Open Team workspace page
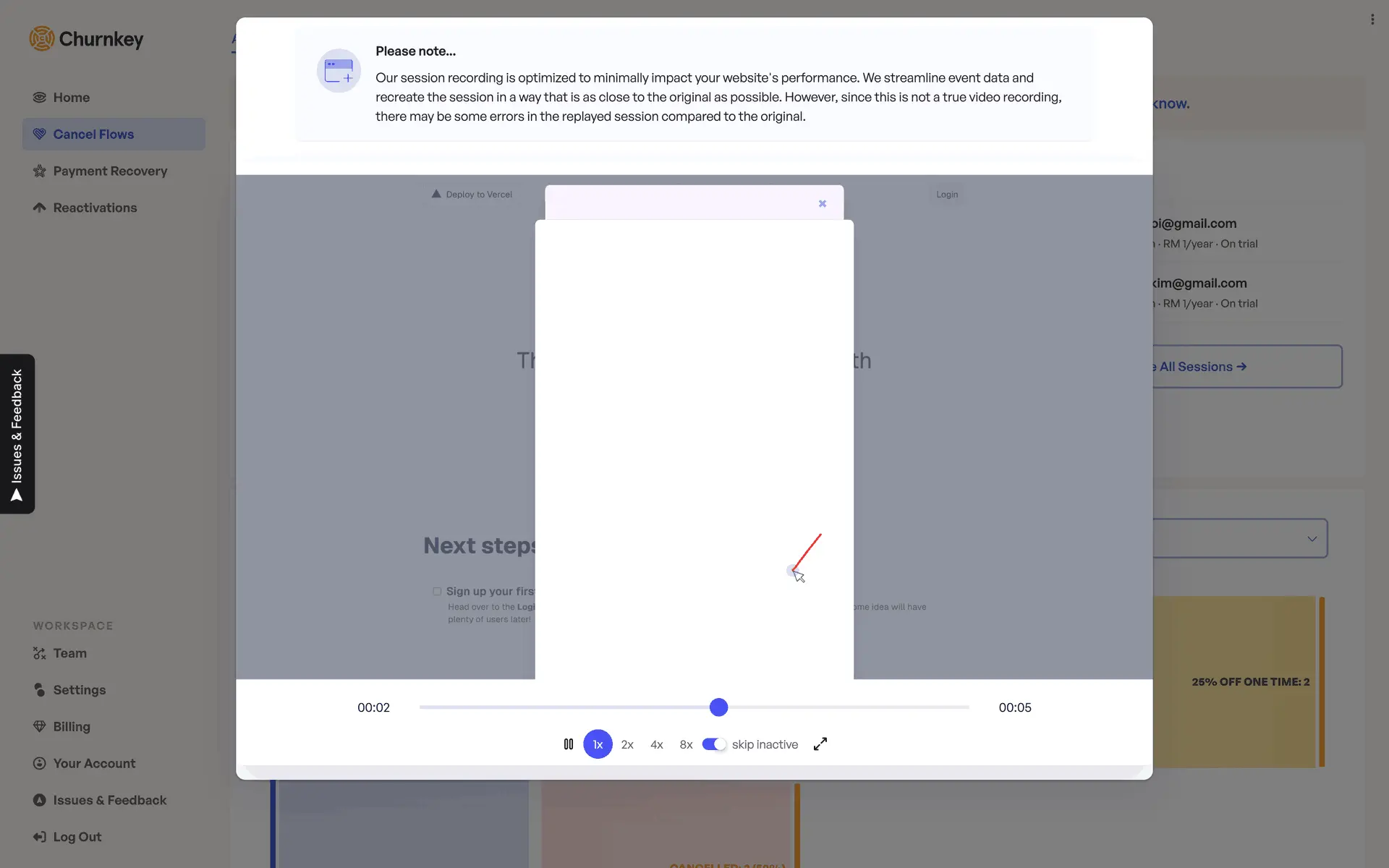 (69, 653)
